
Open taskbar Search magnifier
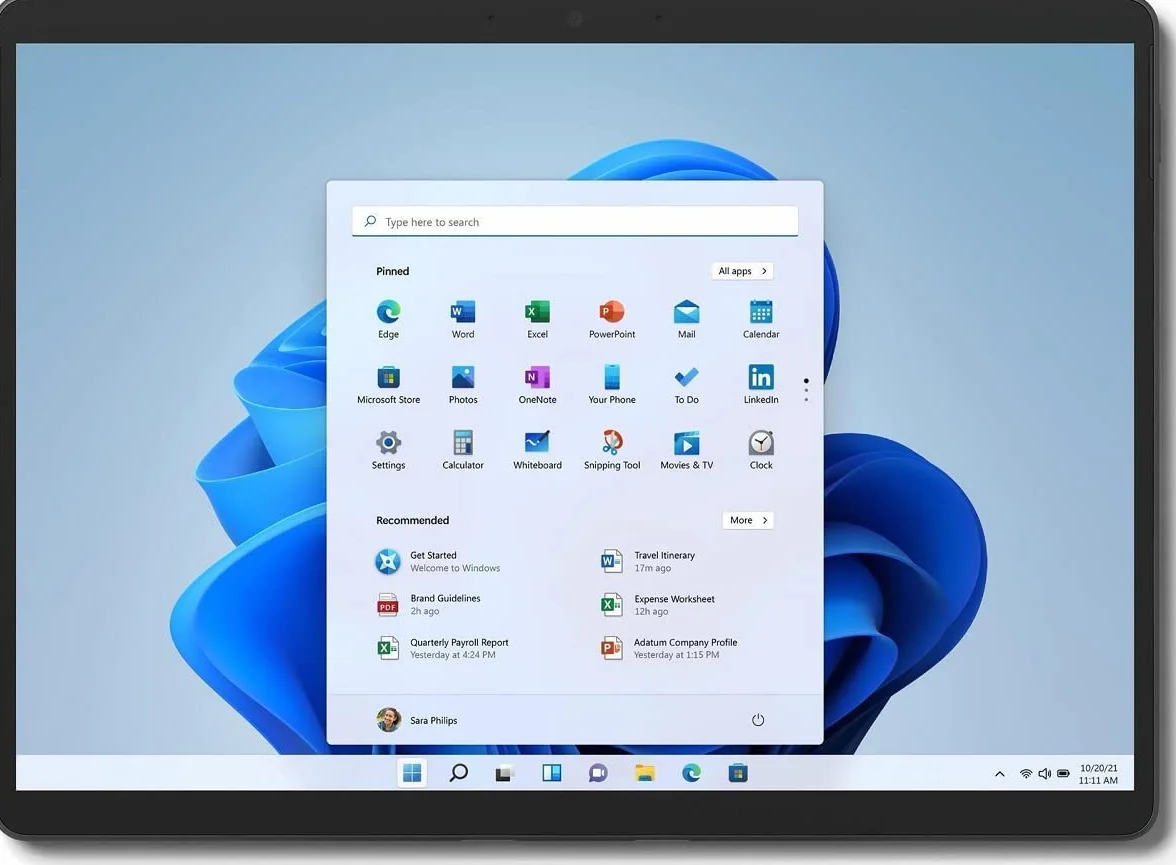[x=458, y=773]
